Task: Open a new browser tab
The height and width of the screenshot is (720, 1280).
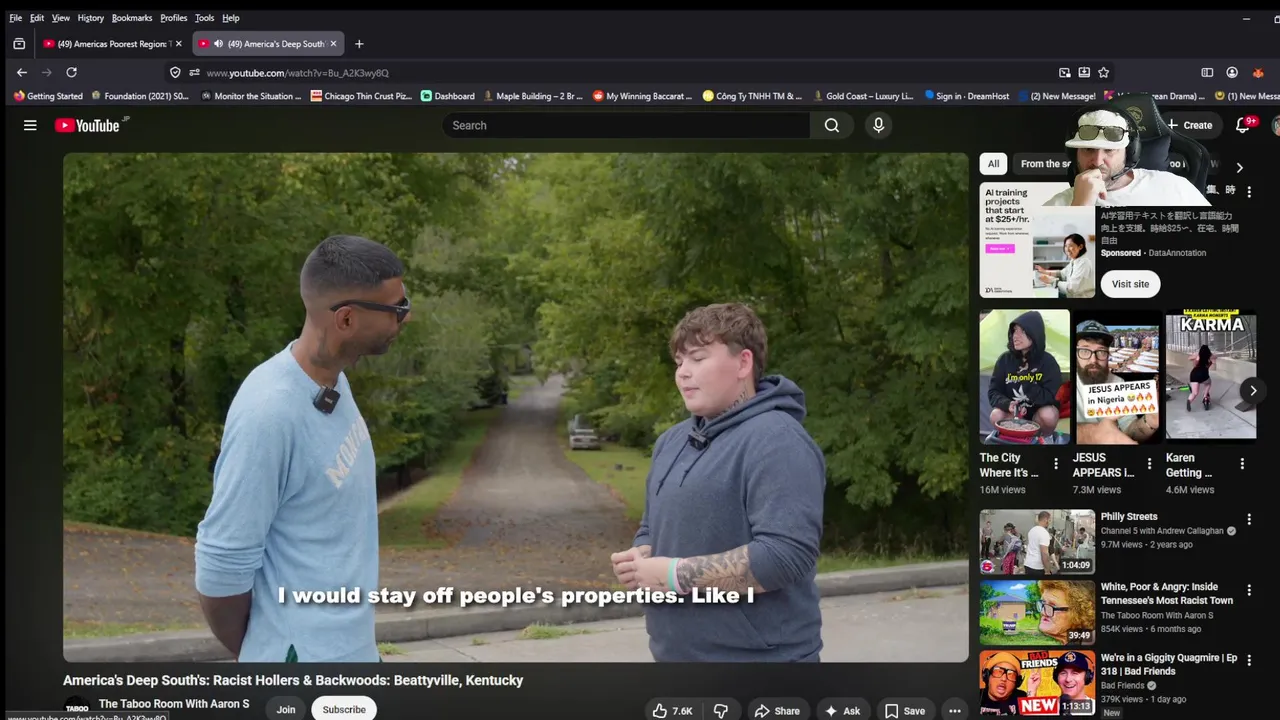Action: coord(359,44)
